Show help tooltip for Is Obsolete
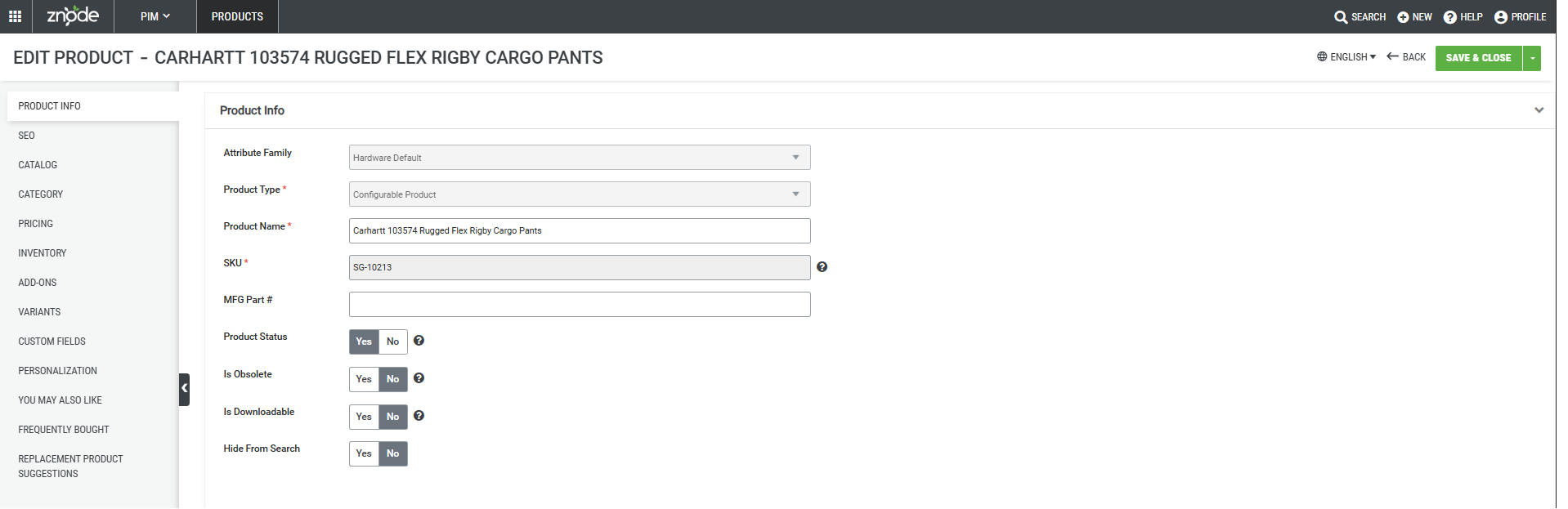Viewport: 1568px width, 509px height. pos(419,378)
